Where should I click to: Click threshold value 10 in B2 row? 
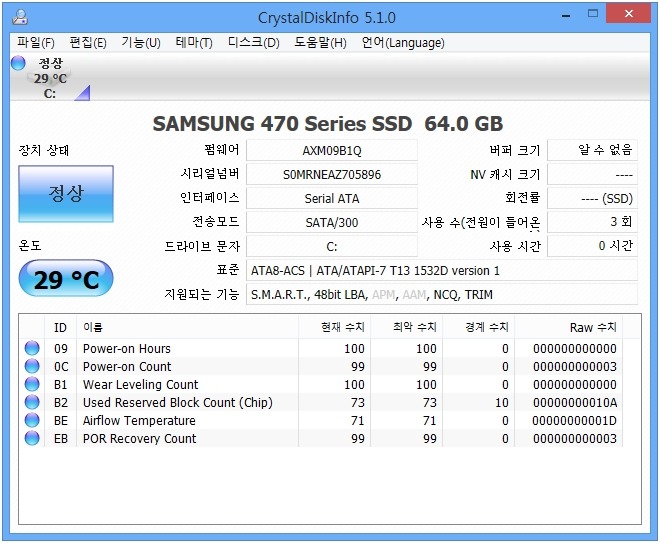click(502, 403)
